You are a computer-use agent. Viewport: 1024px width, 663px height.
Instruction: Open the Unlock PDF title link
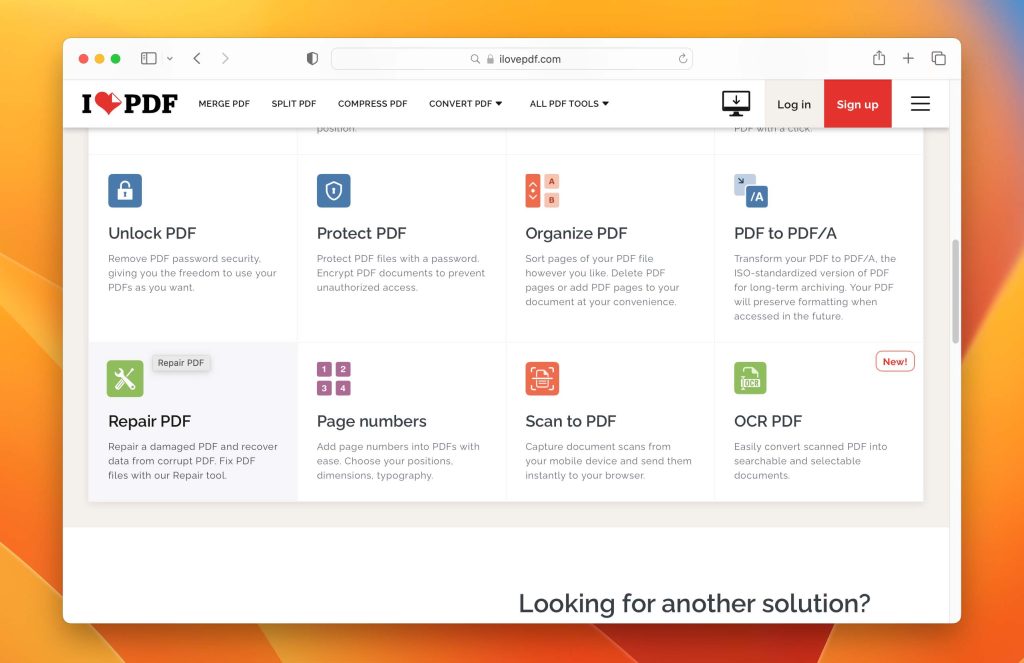point(152,233)
